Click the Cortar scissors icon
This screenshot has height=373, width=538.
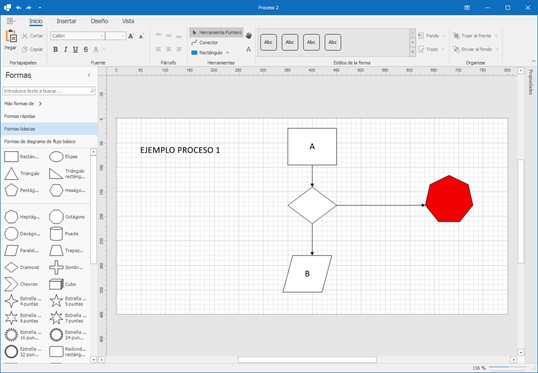point(25,36)
